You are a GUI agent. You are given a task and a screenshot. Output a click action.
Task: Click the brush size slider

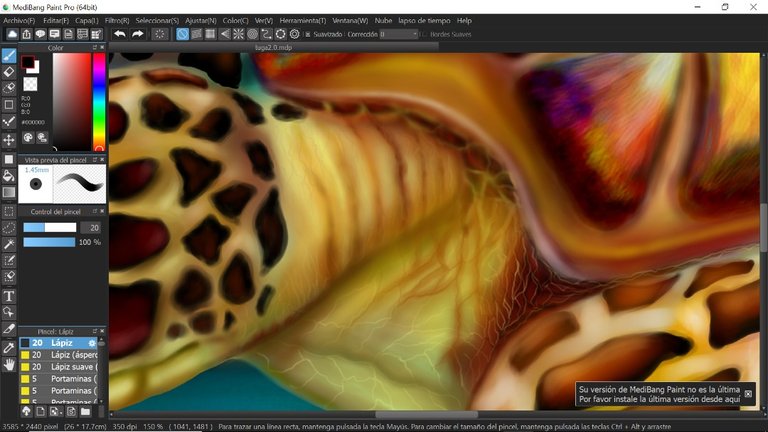click(x=50, y=228)
